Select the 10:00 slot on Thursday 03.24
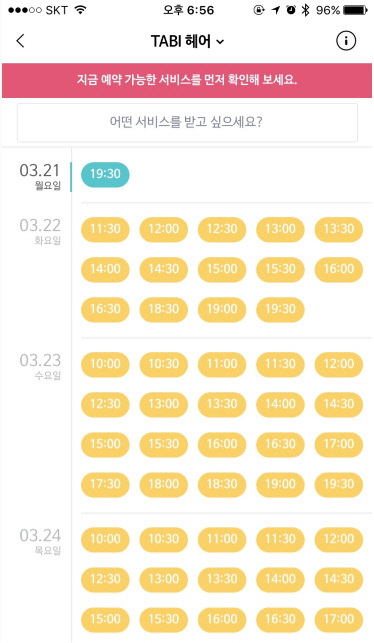The image size is (374, 643). pos(105,539)
